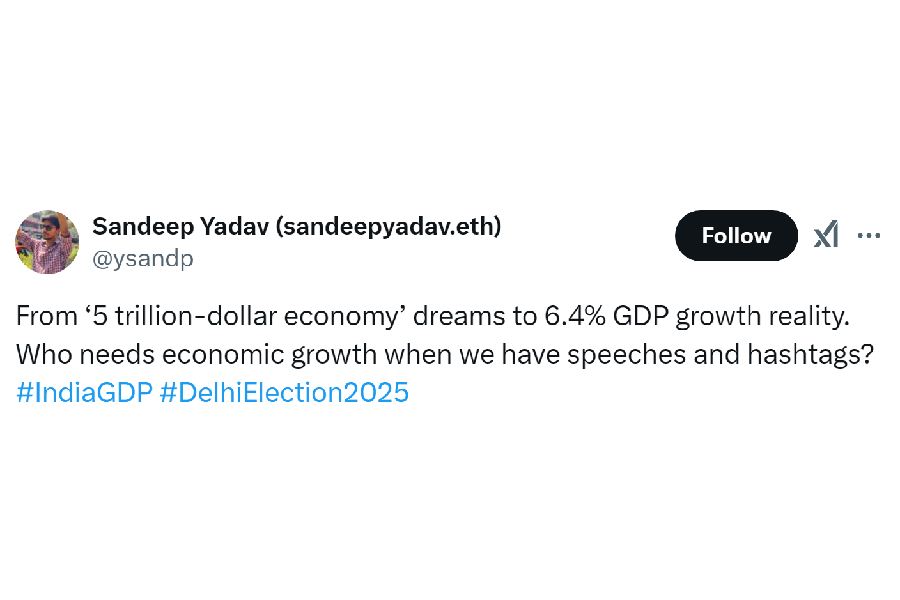Open the #IndiaGDP hashtag link
The image size is (900, 600).
pyautogui.click(x=84, y=392)
